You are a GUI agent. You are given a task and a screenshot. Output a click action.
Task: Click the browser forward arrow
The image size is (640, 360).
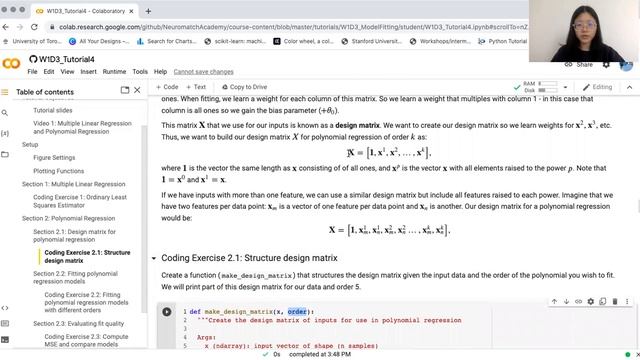20,27
